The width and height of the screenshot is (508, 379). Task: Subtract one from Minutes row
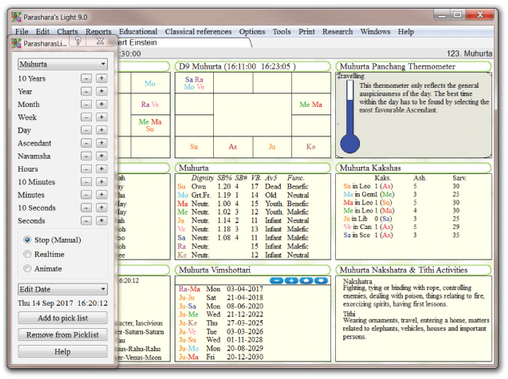pyautogui.click(x=86, y=195)
